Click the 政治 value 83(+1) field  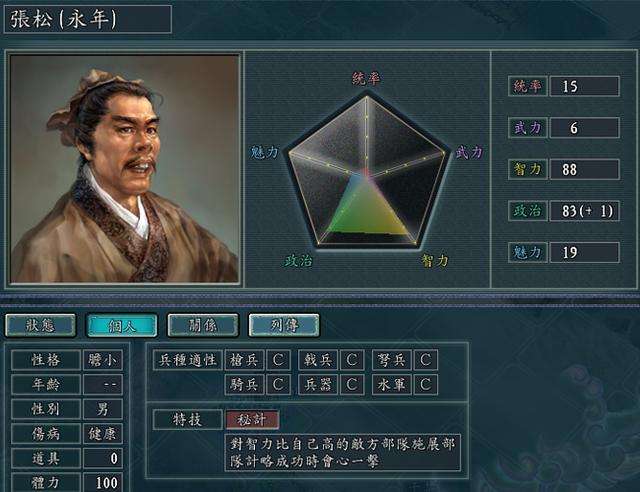[x=584, y=211]
